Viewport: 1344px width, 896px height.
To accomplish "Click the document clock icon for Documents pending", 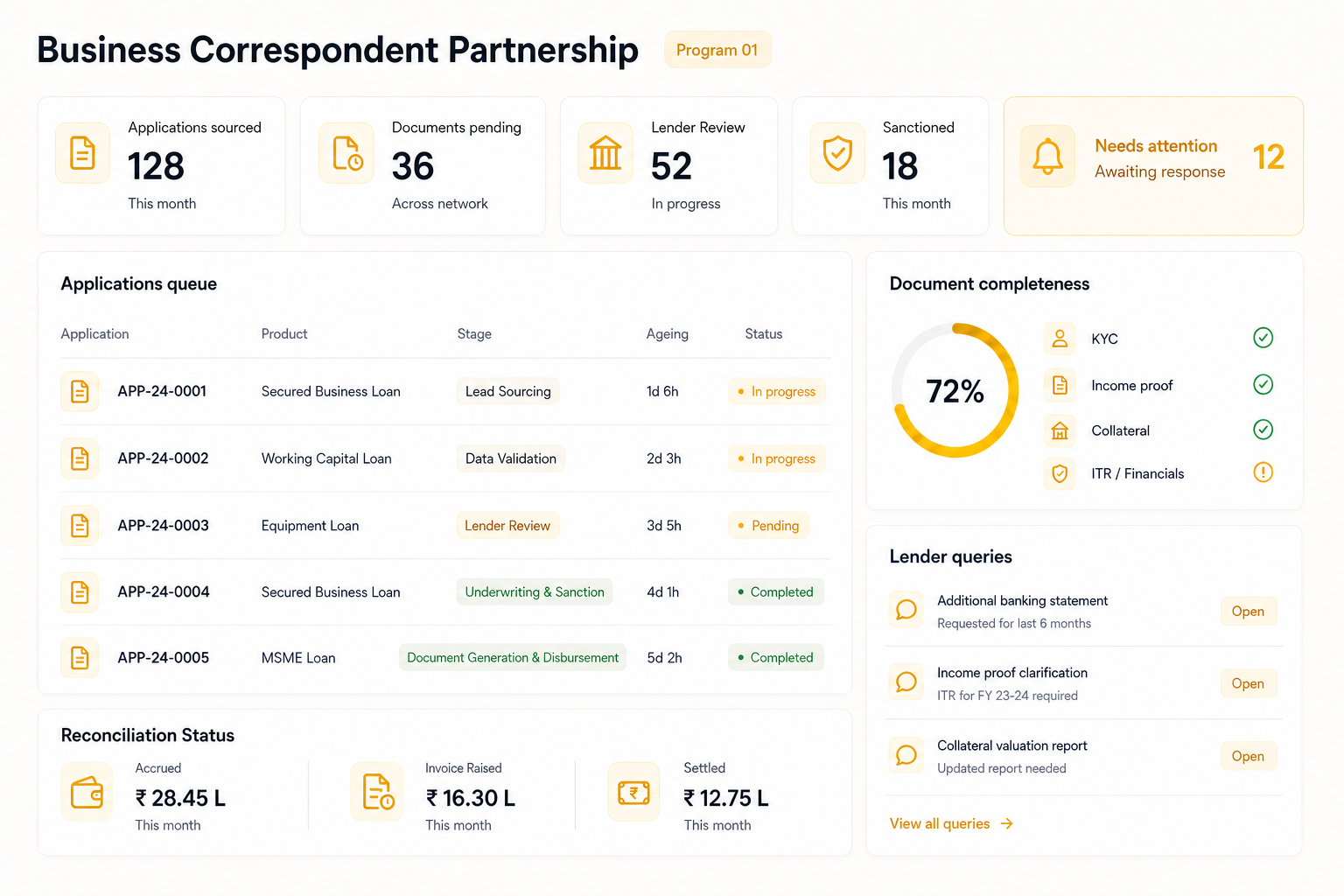I will (x=346, y=153).
